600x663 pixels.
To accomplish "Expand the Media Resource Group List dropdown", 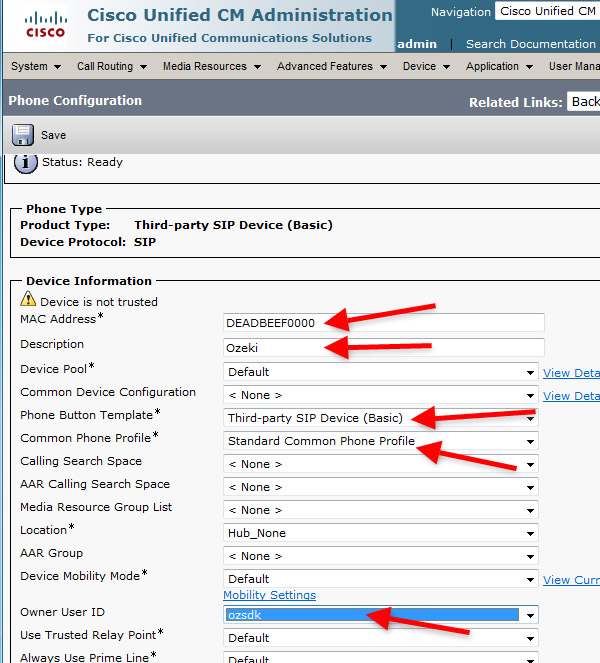I will coord(381,510).
